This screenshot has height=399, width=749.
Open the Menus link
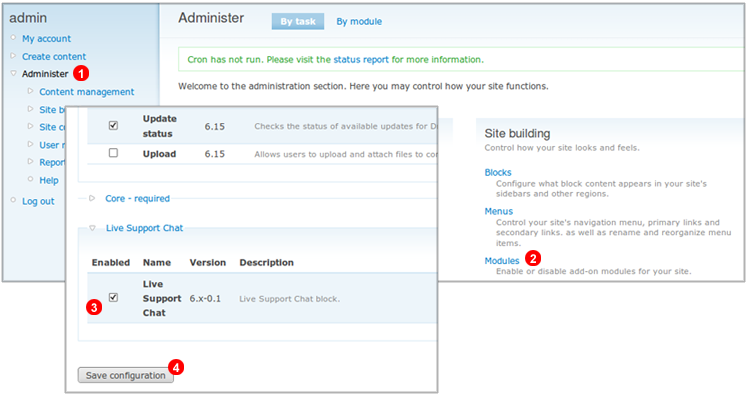(498, 211)
